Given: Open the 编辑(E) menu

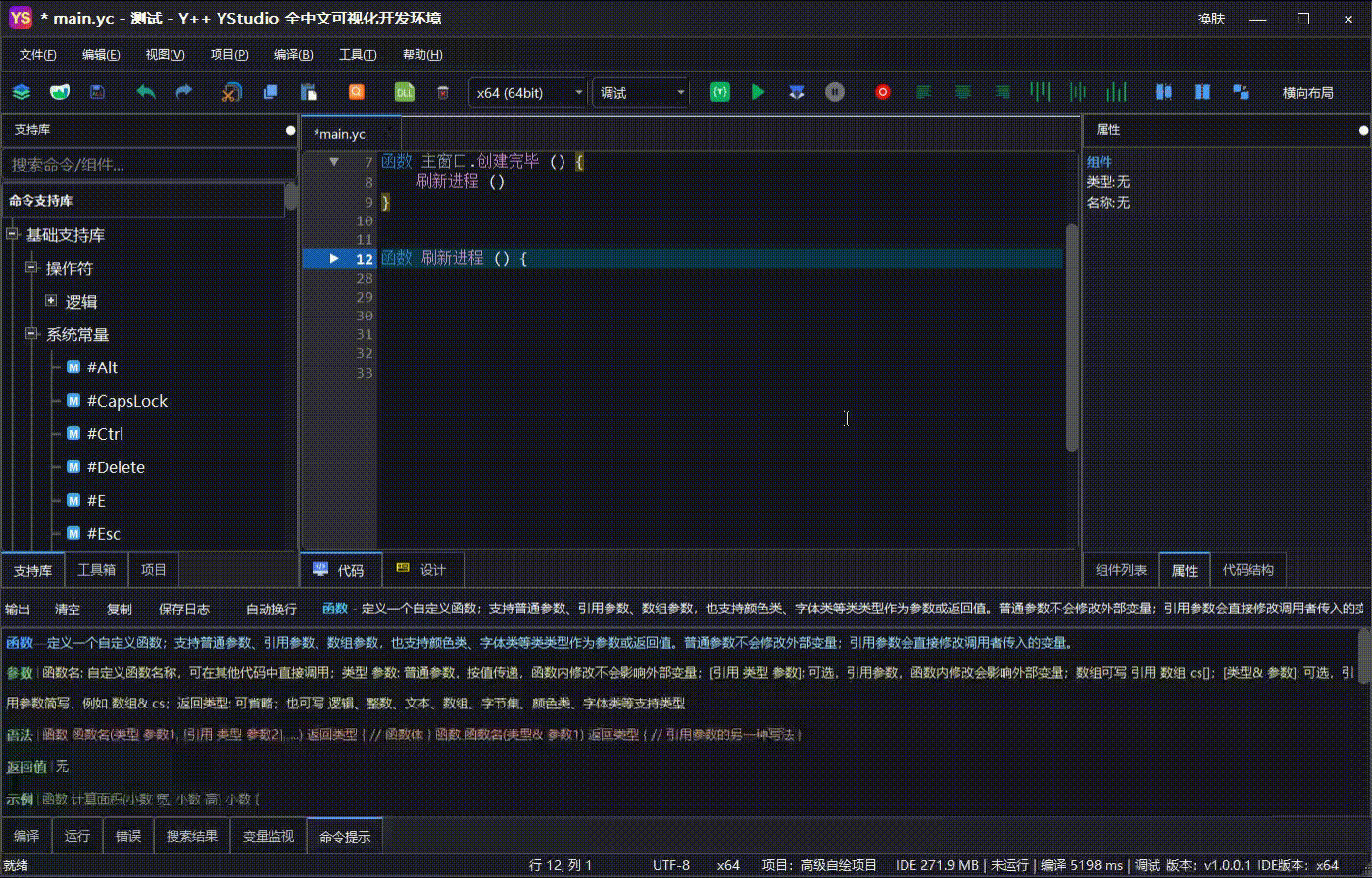Looking at the screenshot, I should pyautogui.click(x=101, y=55).
